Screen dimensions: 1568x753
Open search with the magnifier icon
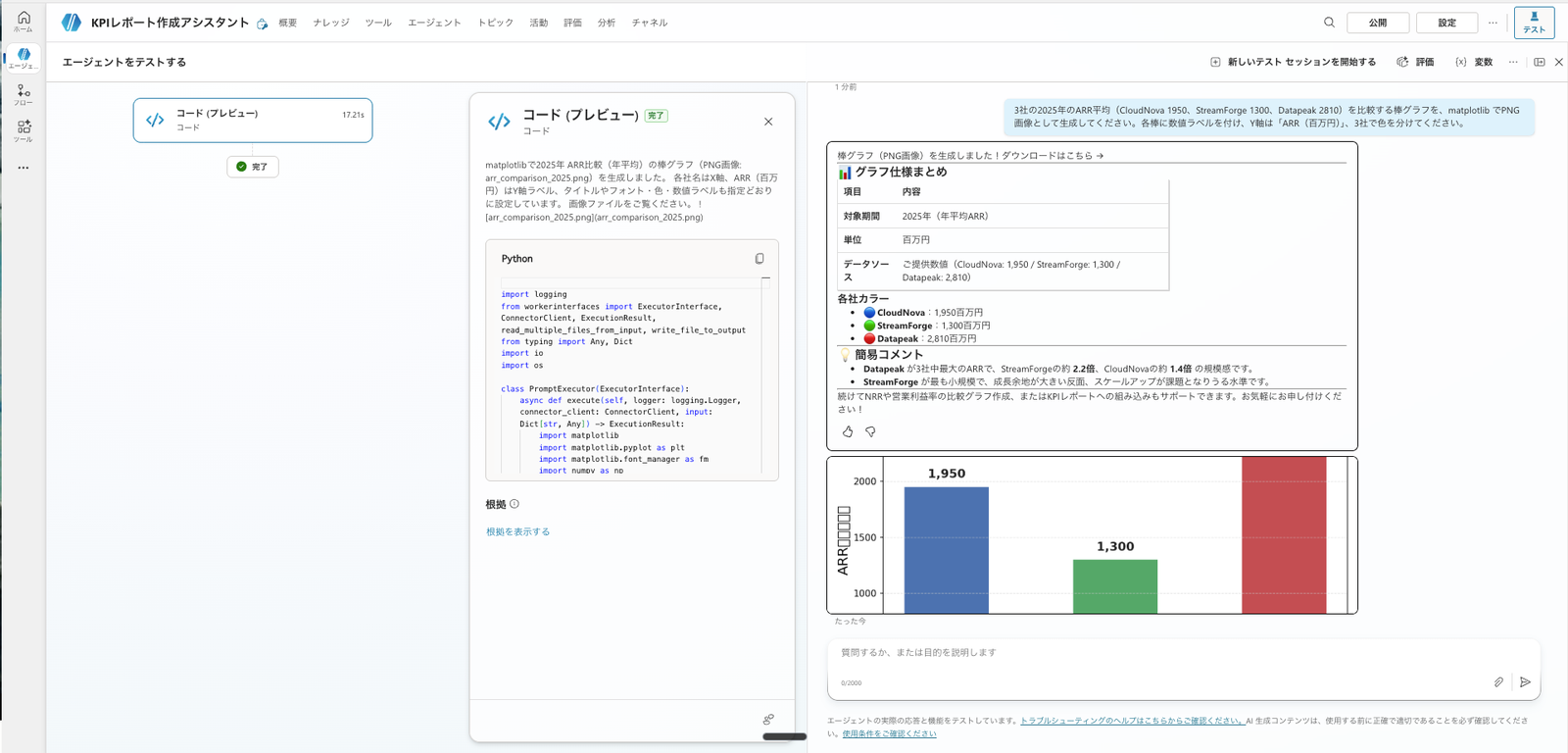[x=1329, y=23]
